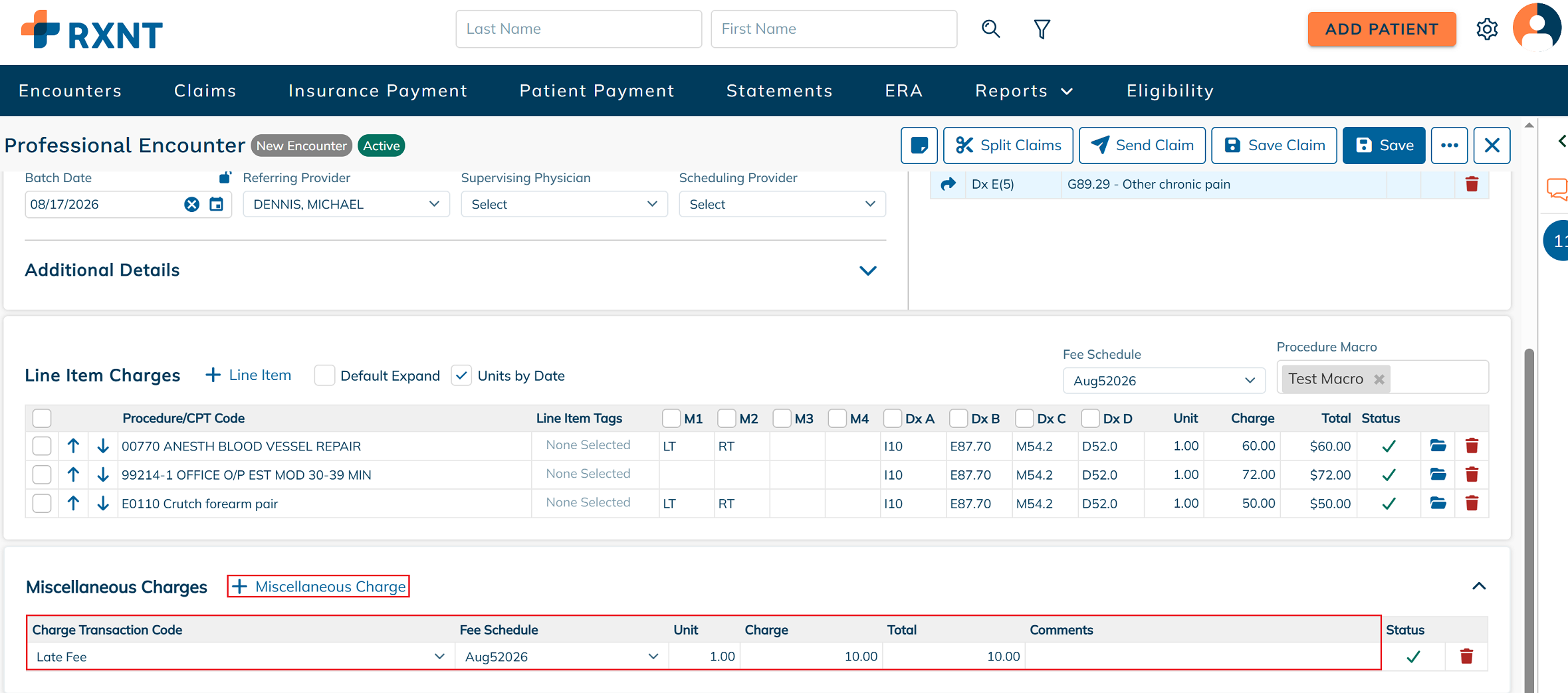Viewport: 1568px width, 693px height.
Task: Delete the Late Fee miscellaneous charge
Action: pos(1466,656)
